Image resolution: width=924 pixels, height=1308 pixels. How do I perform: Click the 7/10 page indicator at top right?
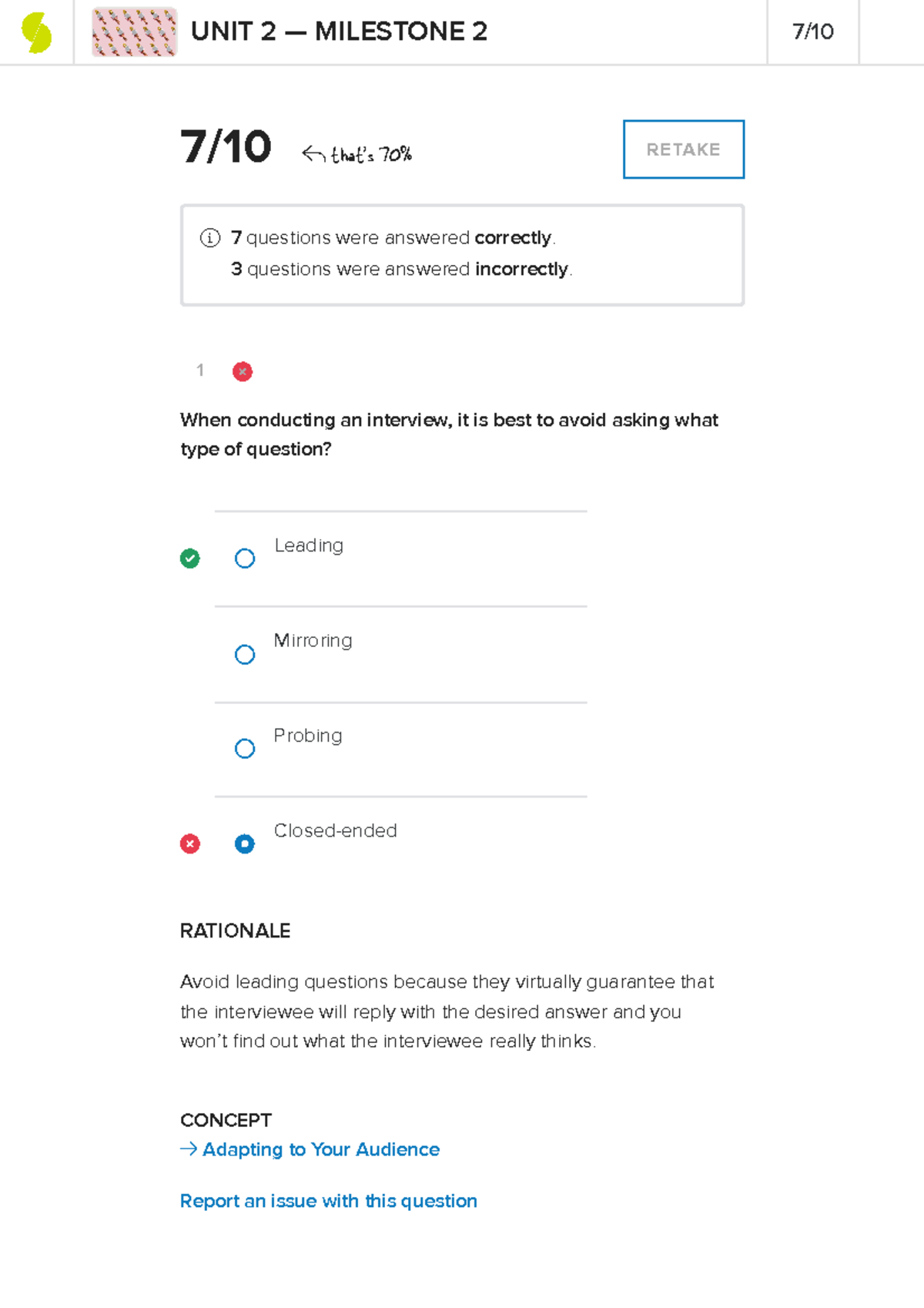(812, 32)
